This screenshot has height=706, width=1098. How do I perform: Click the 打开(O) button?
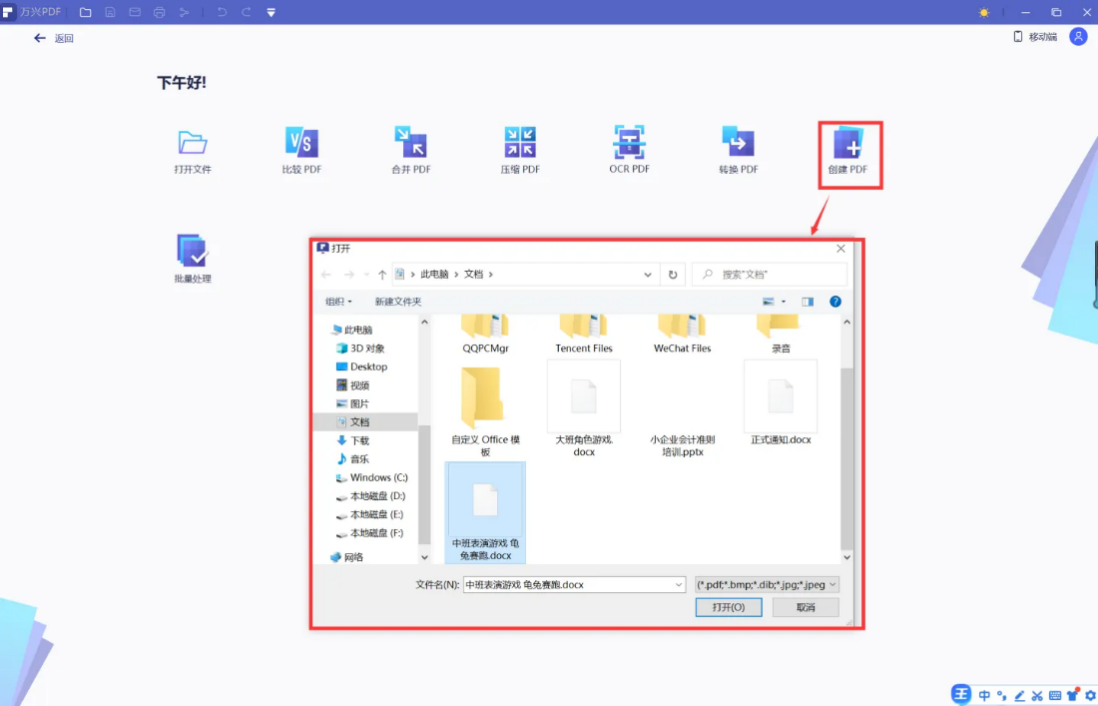pos(728,607)
